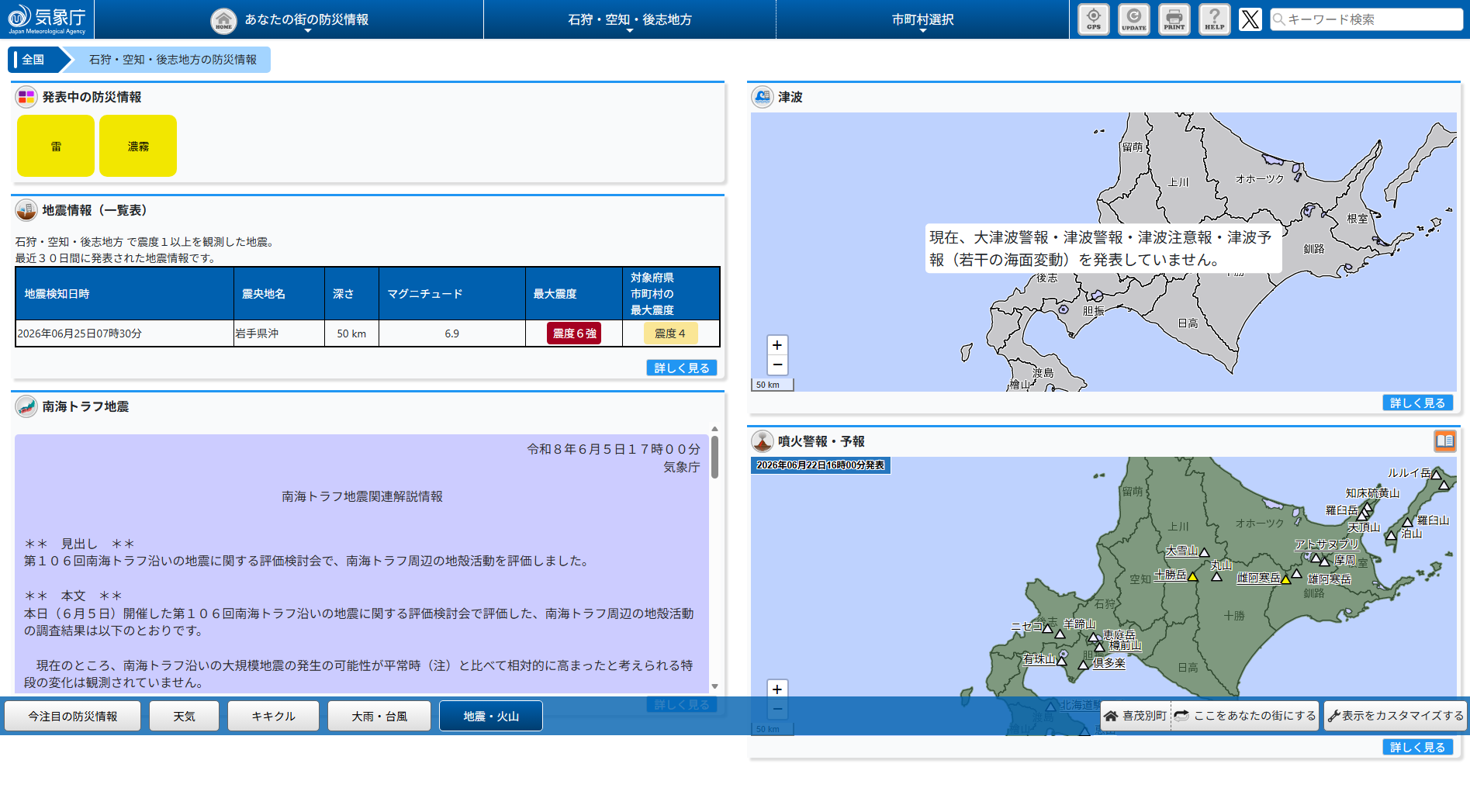
Task: Click the search magnifier icon
Action: point(1279,19)
